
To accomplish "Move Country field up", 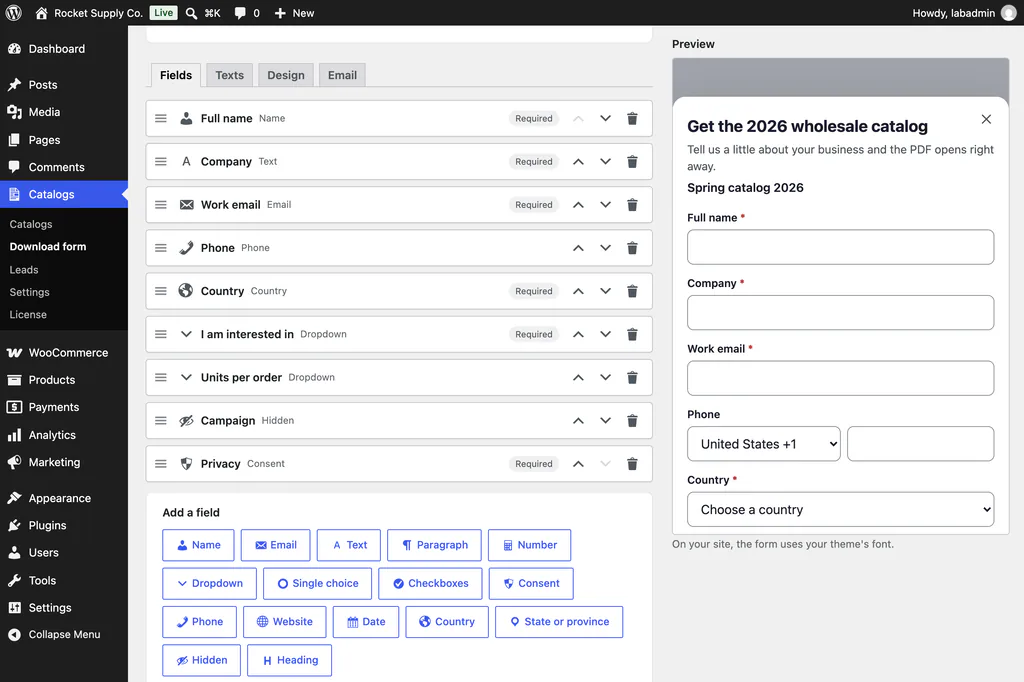I will tap(578, 291).
